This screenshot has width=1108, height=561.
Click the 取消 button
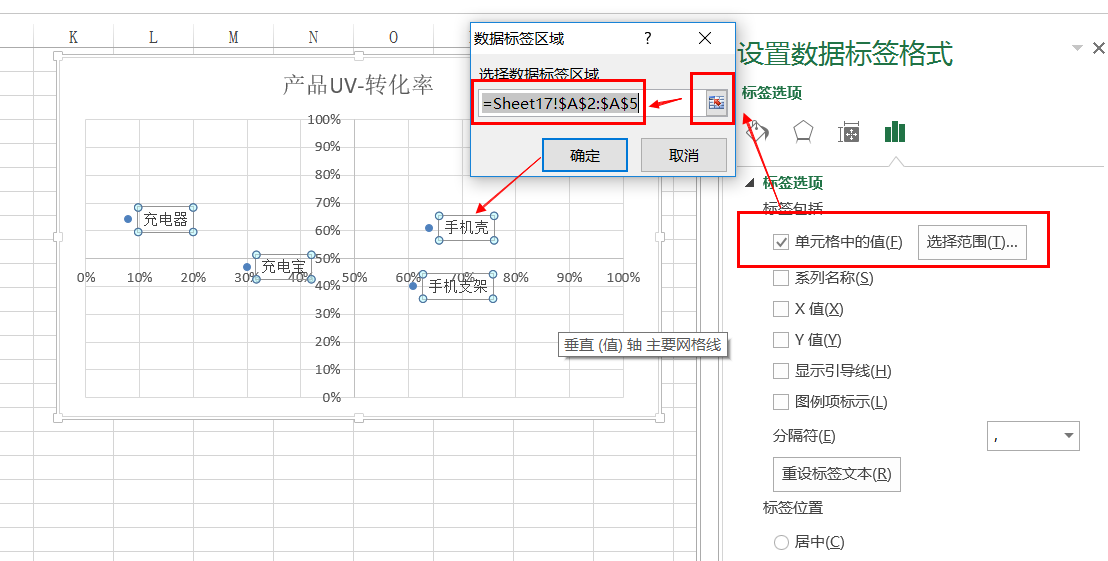683,155
